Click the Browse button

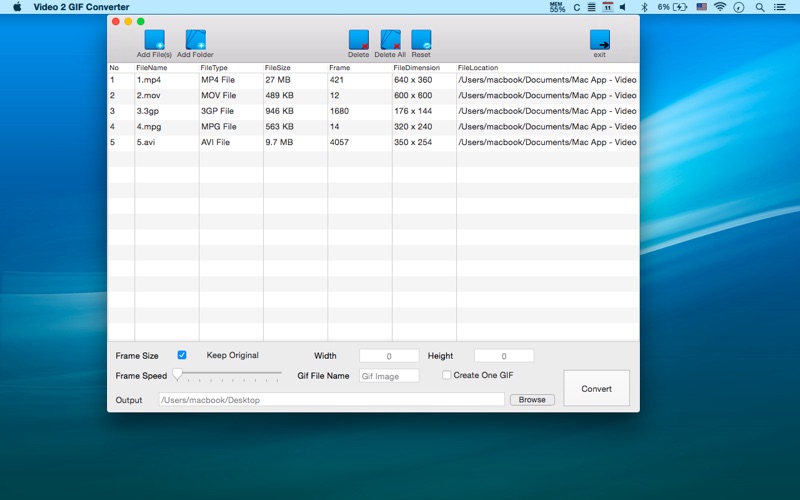click(x=532, y=399)
